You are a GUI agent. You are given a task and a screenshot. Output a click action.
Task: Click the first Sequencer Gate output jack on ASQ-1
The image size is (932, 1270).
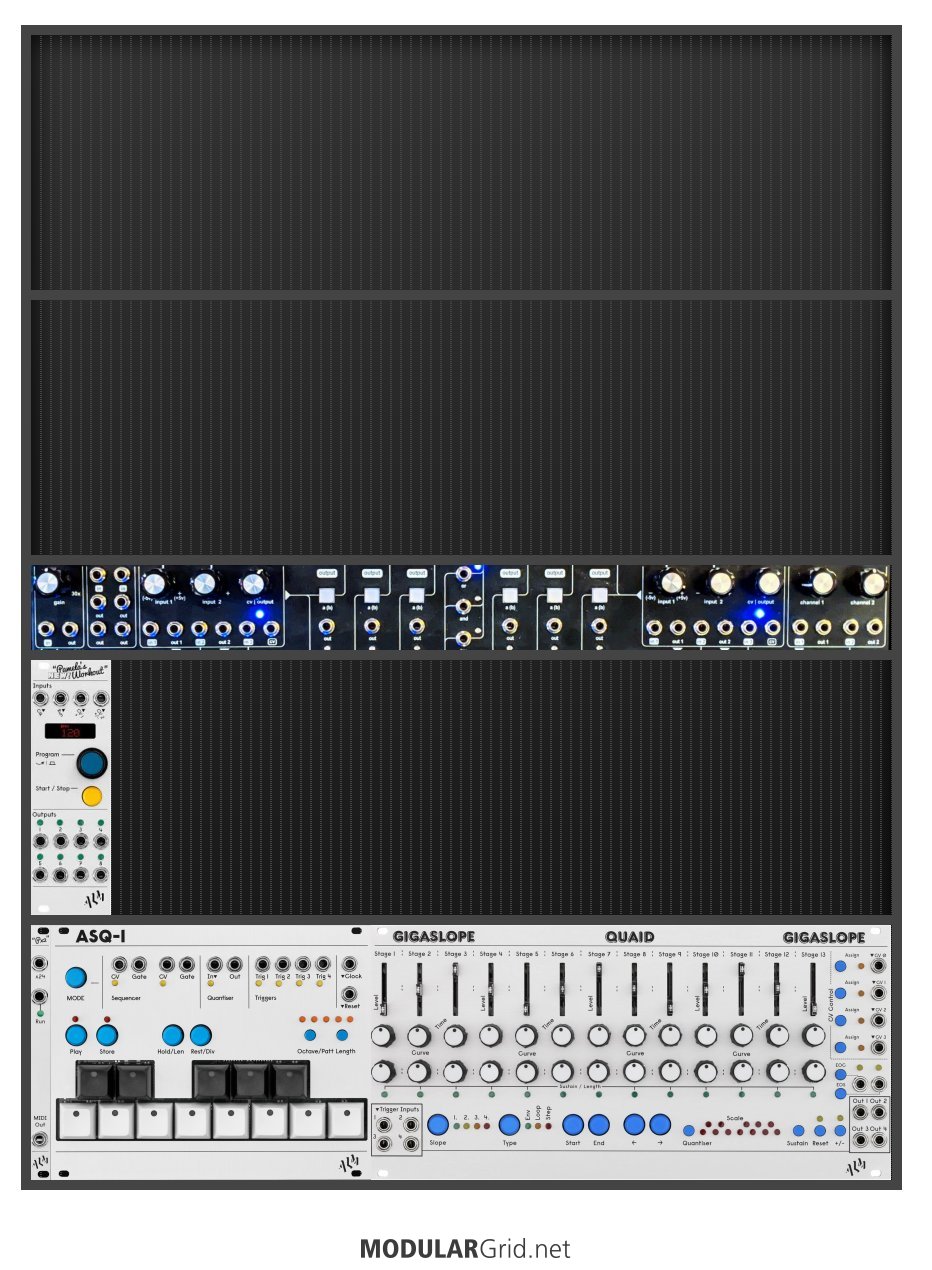tap(139, 964)
